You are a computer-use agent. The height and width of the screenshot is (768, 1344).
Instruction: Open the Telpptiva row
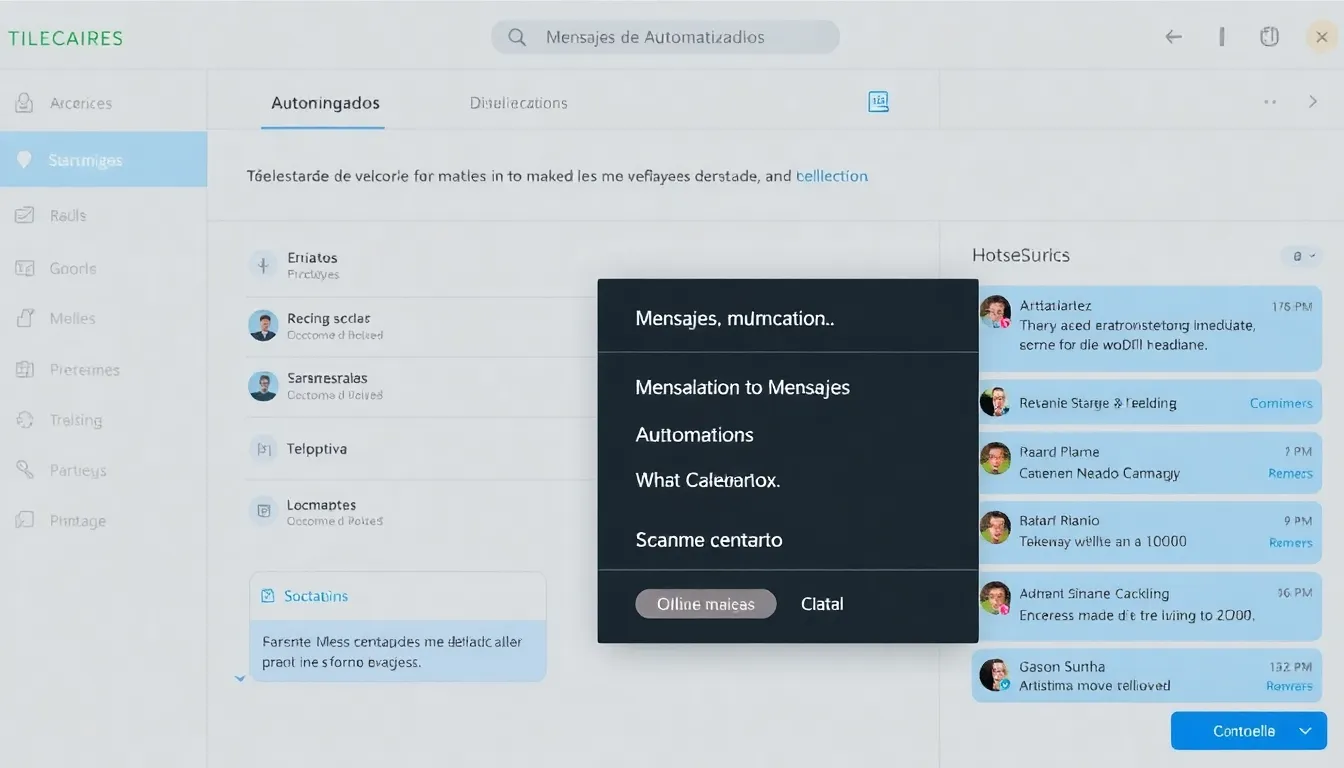(422, 449)
